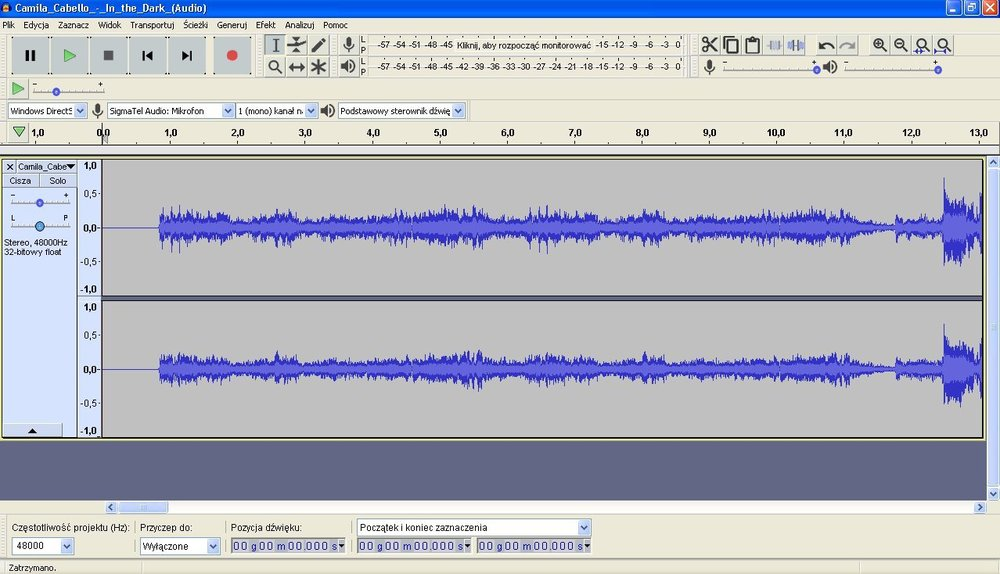Click the playback speed slider handle
Image resolution: width=1000 pixels, height=574 pixels.
coord(56,92)
